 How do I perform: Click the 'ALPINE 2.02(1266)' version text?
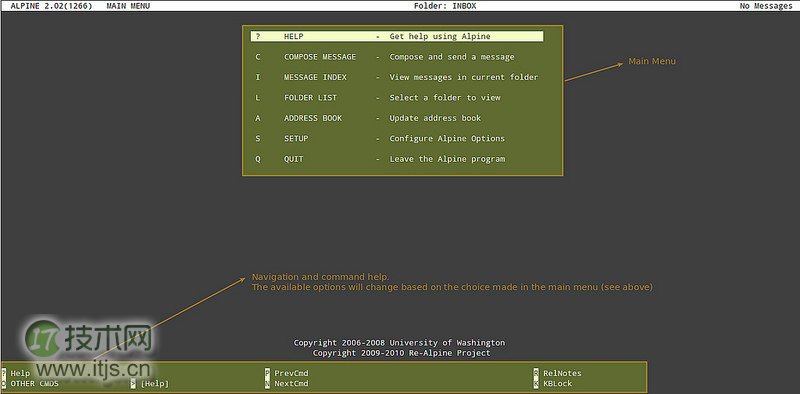point(51,6)
